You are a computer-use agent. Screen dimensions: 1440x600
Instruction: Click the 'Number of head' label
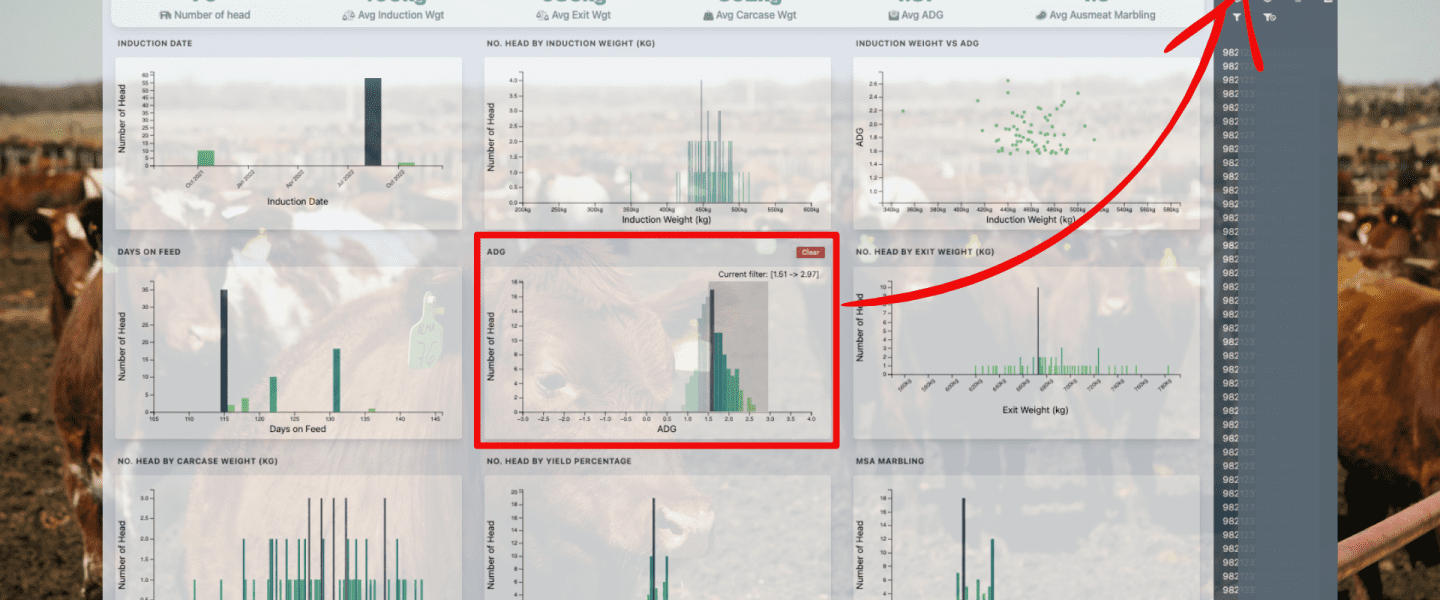[213, 15]
